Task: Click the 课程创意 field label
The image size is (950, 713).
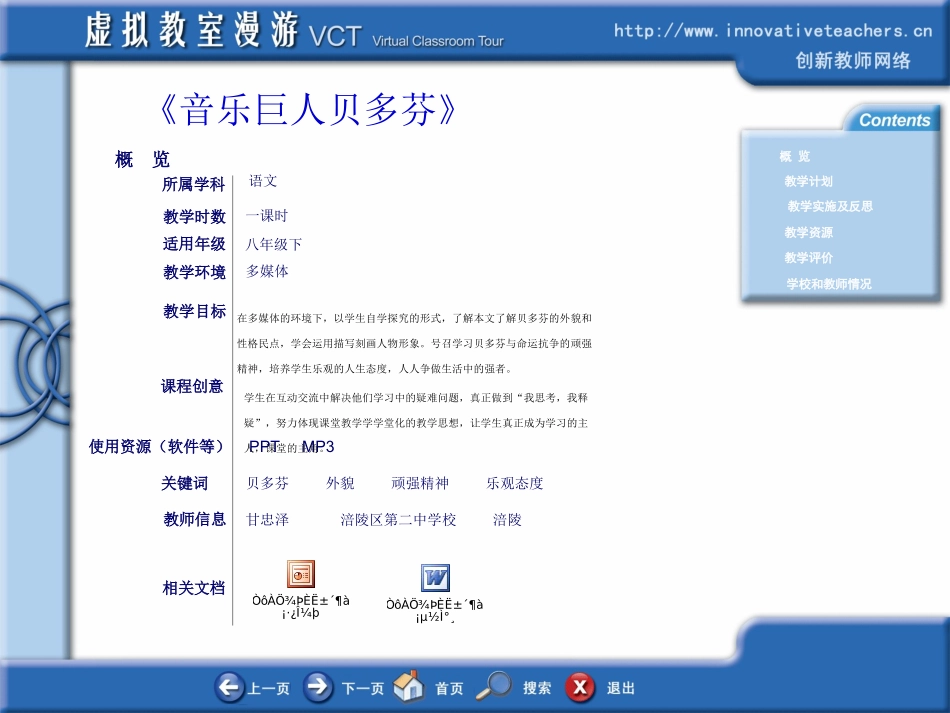Action: 191,386
